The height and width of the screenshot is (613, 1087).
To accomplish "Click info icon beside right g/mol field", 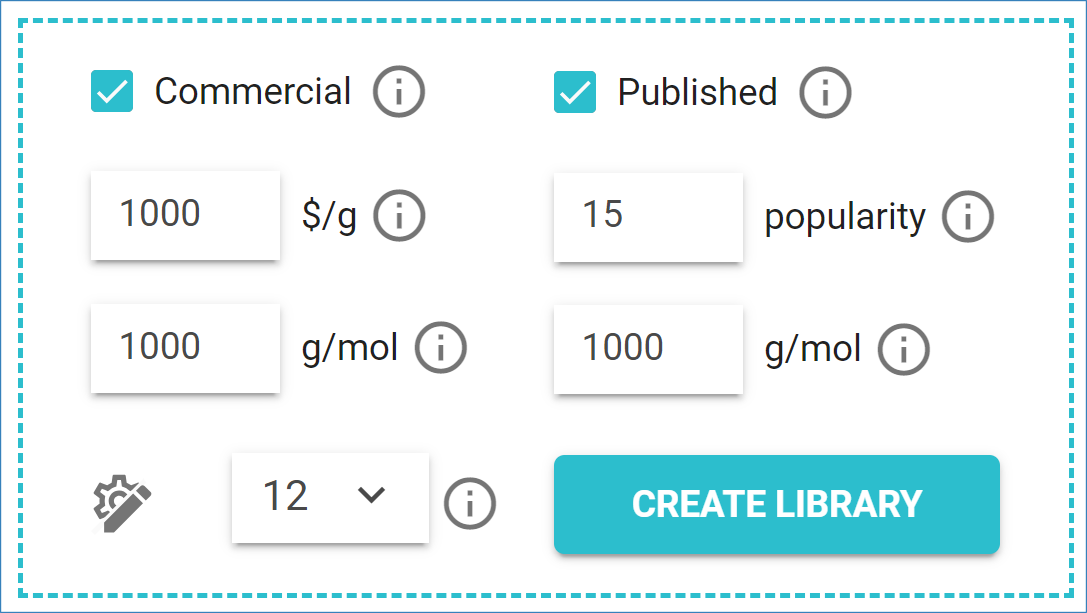I will click(903, 349).
